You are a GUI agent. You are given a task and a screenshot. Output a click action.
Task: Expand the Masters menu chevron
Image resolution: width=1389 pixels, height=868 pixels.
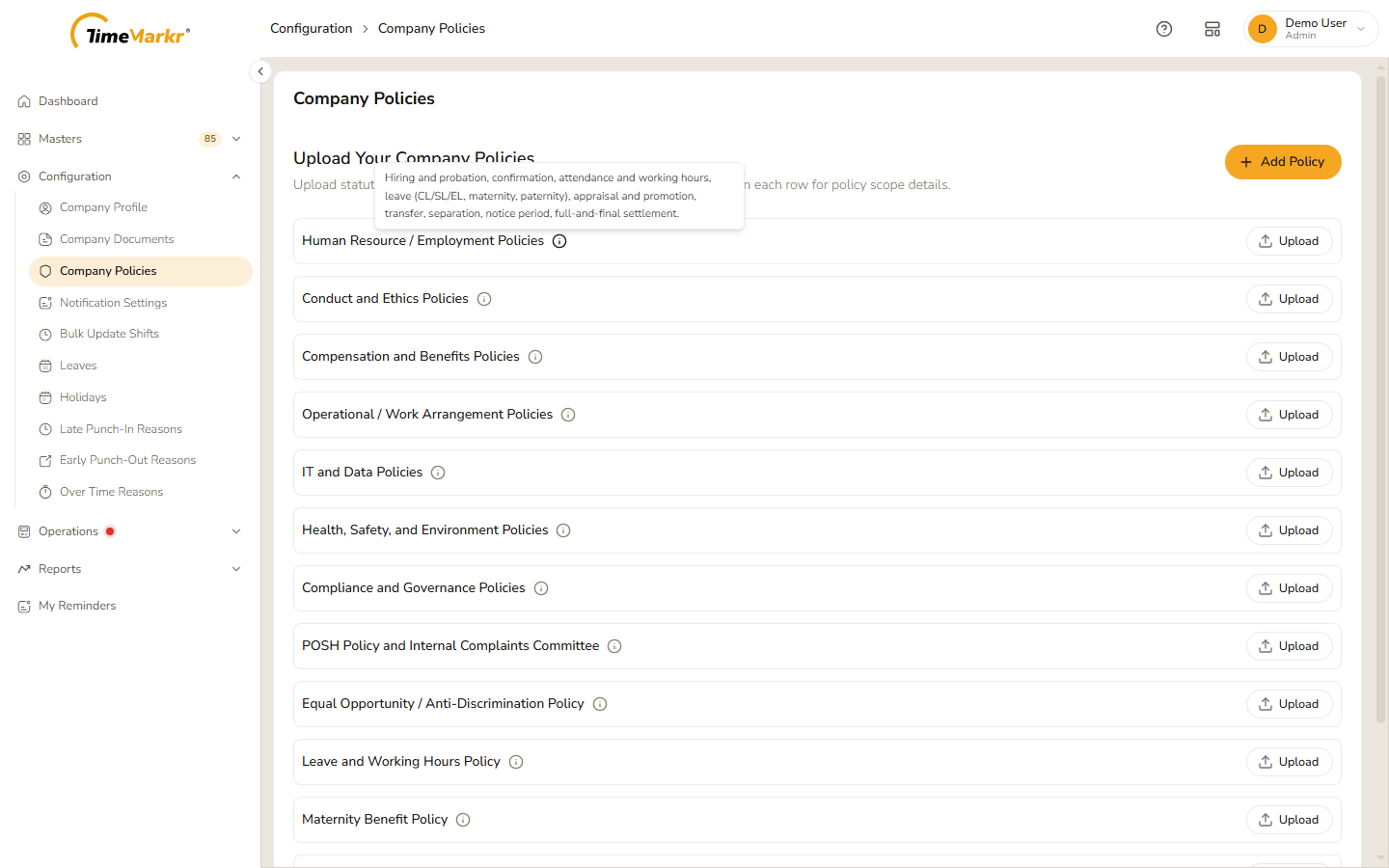click(236, 139)
